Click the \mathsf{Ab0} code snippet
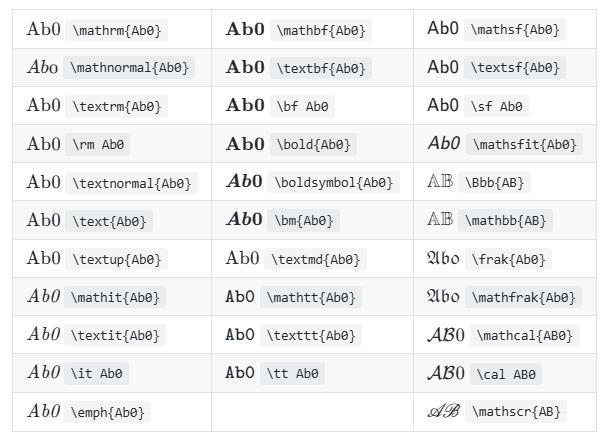The height and width of the screenshot is (438, 609). click(x=515, y=30)
